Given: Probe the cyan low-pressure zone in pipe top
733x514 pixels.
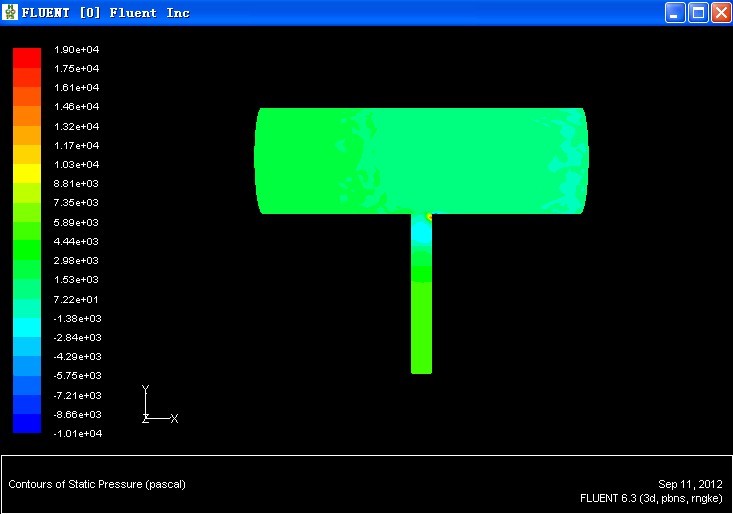Looking at the screenshot, I should tap(421, 234).
